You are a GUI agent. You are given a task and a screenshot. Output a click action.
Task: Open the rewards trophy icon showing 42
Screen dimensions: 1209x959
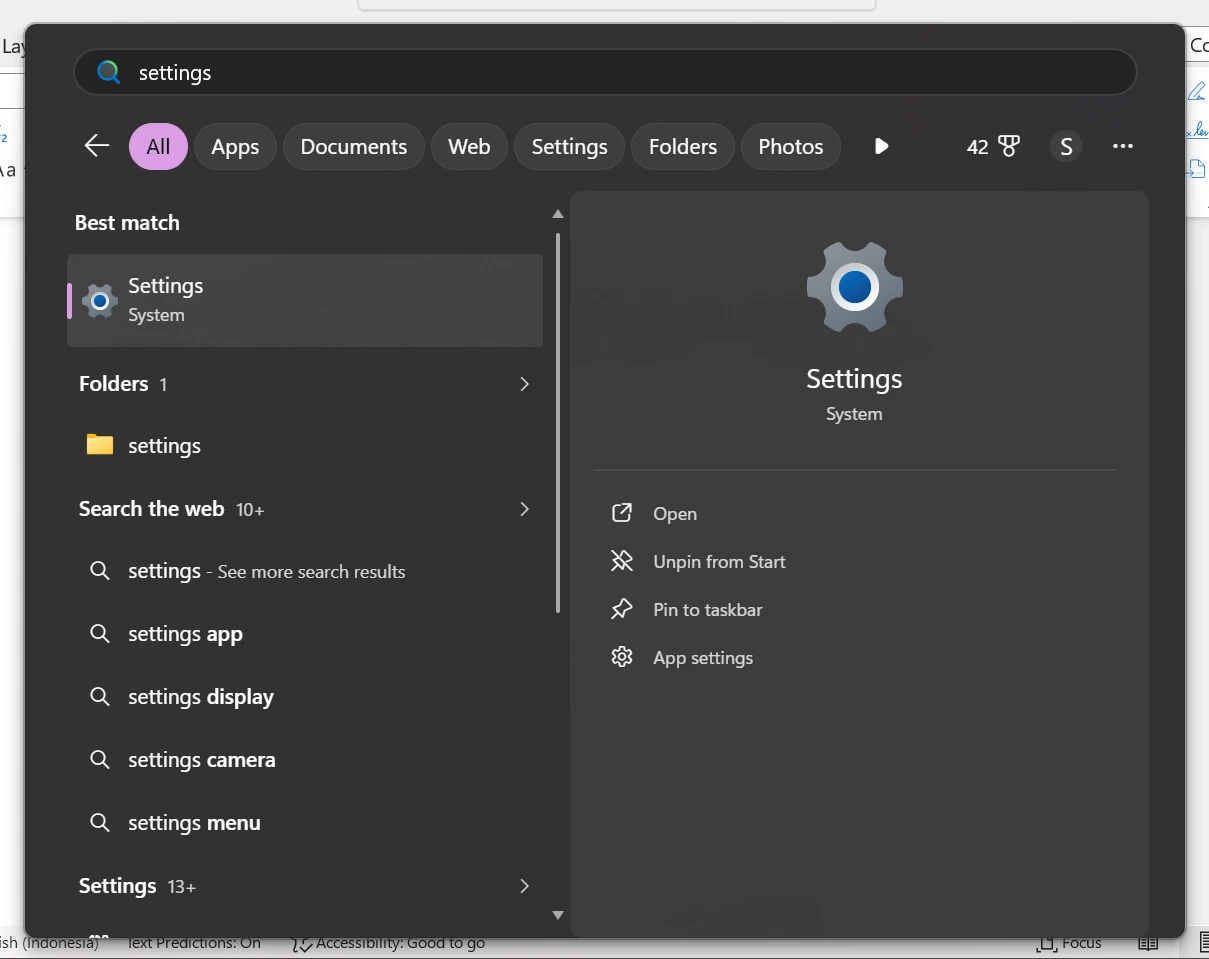point(993,147)
